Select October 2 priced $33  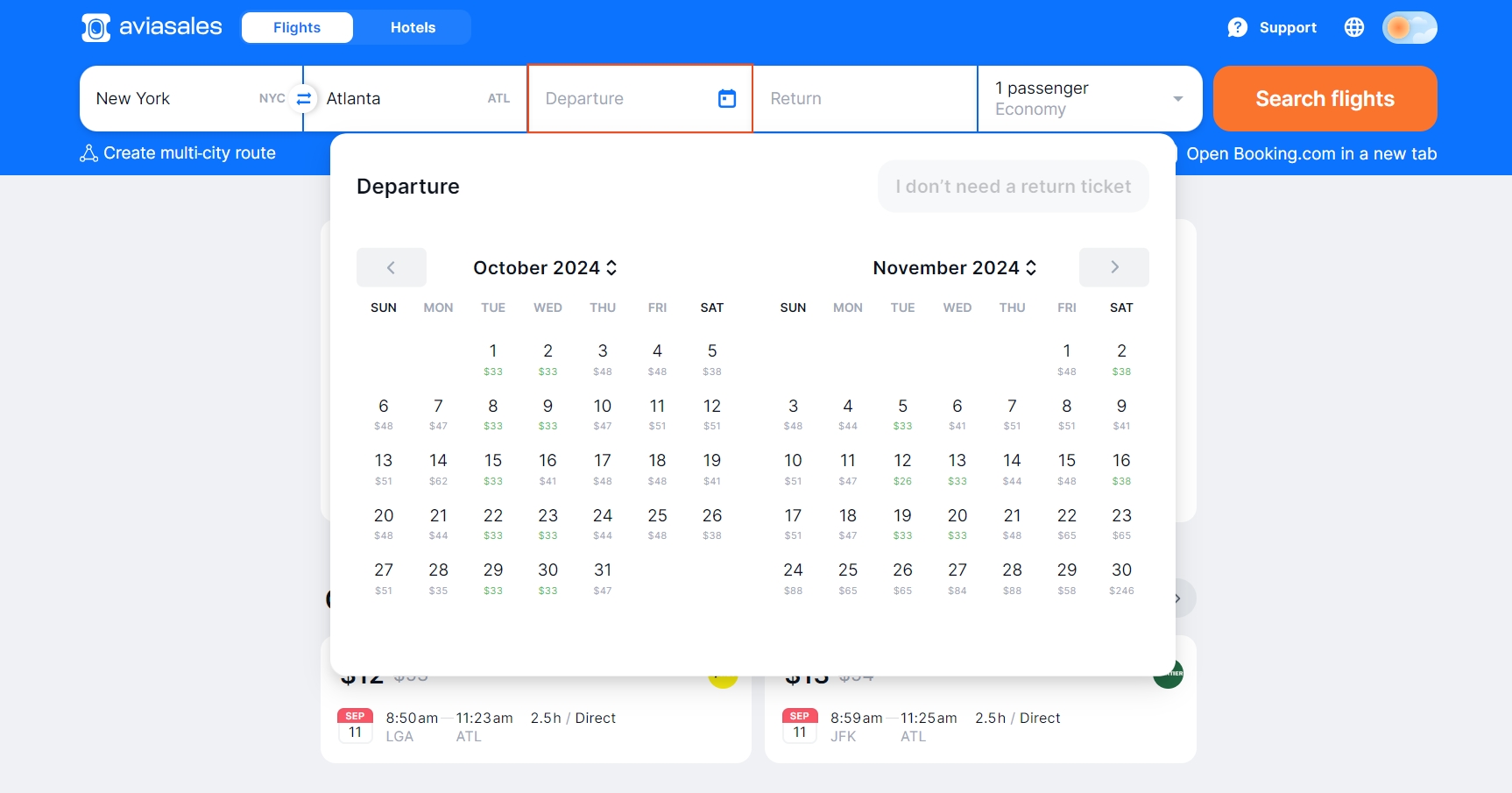pos(548,359)
